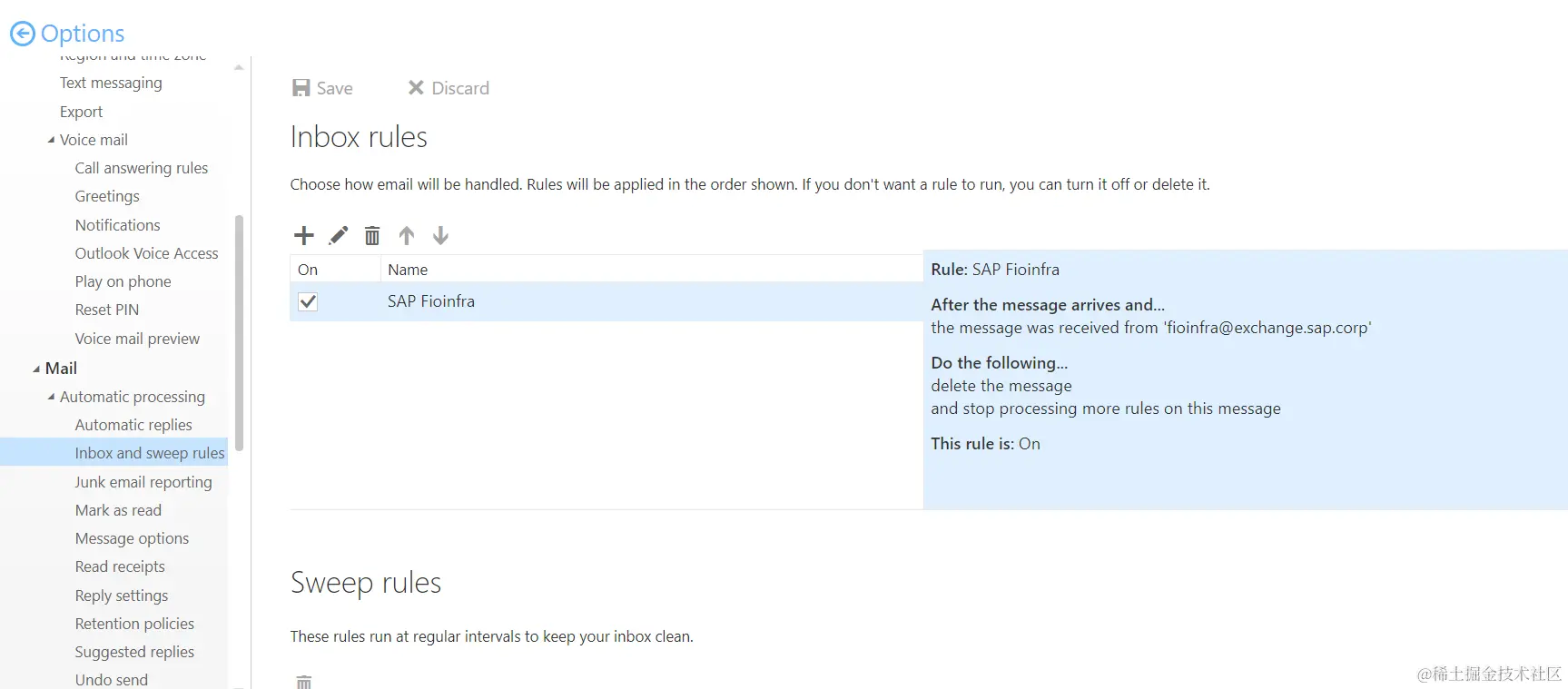Edit the selected rule with pencil icon

coord(338,236)
